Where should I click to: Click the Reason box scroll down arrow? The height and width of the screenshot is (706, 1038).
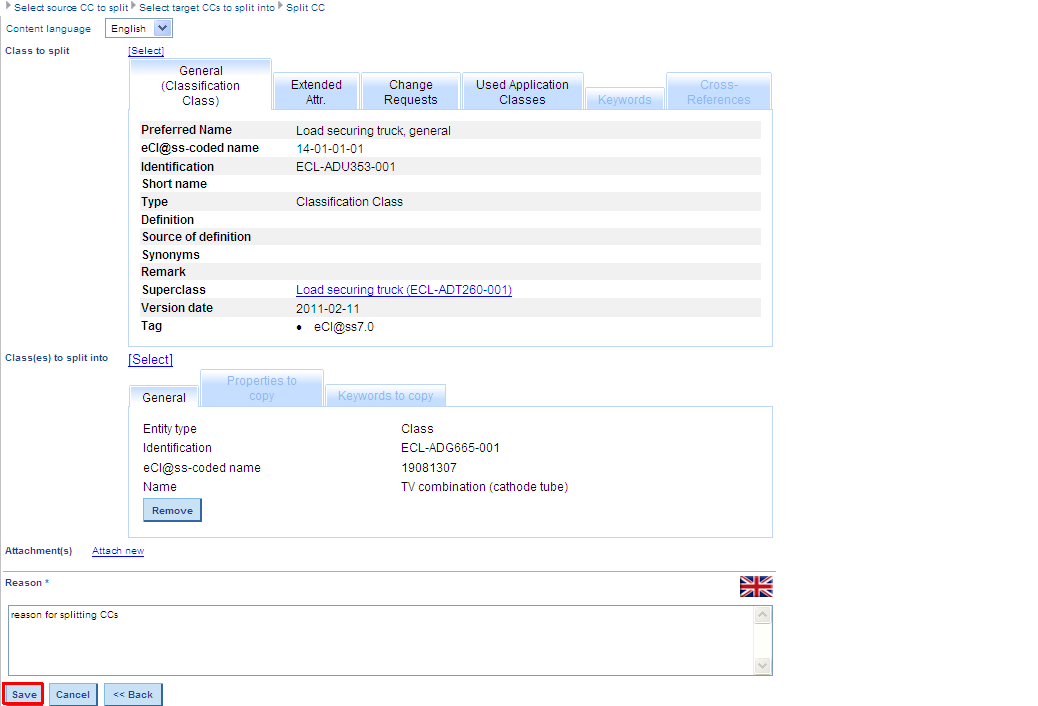tap(763, 666)
